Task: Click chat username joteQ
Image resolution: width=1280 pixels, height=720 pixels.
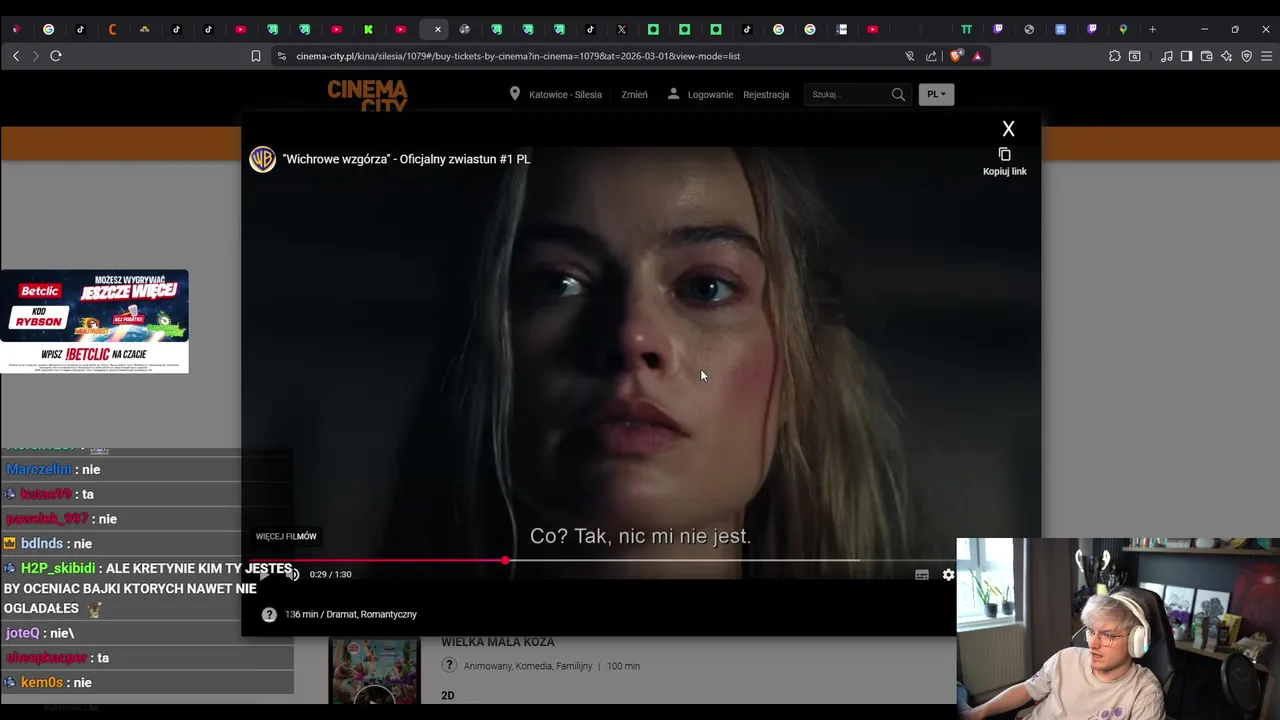Action: [x=23, y=633]
